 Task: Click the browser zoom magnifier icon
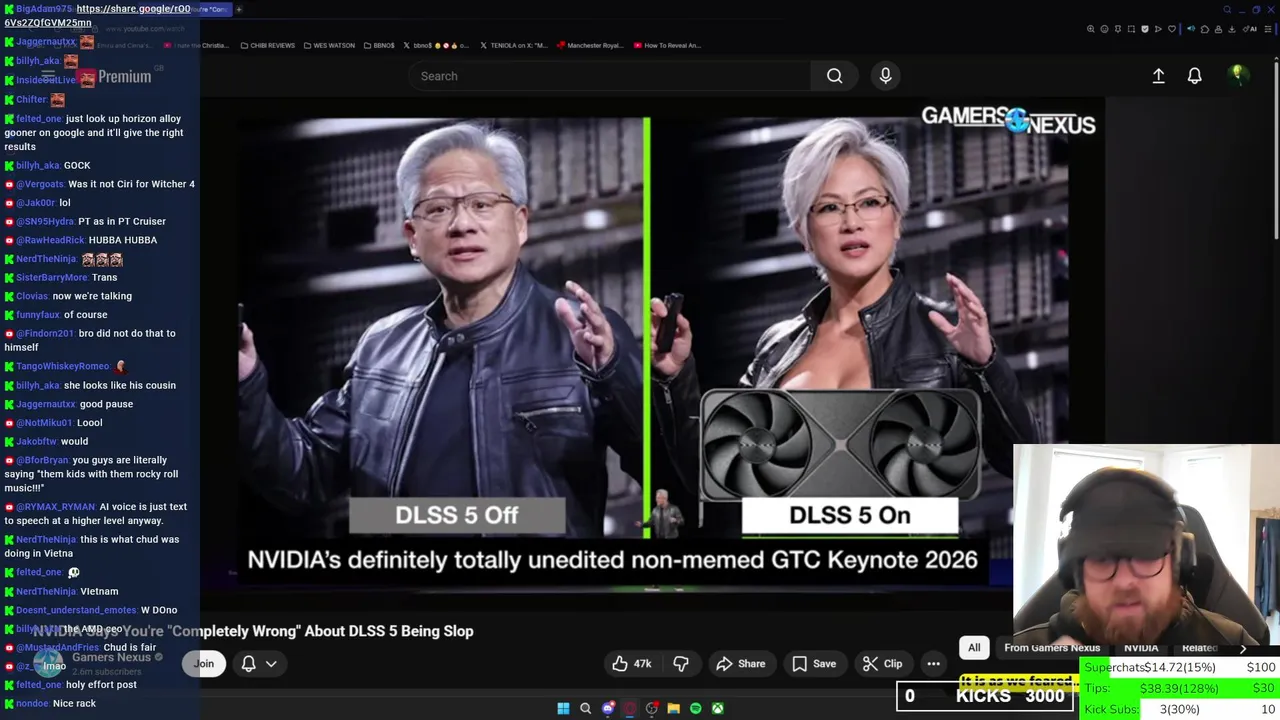click(1091, 29)
